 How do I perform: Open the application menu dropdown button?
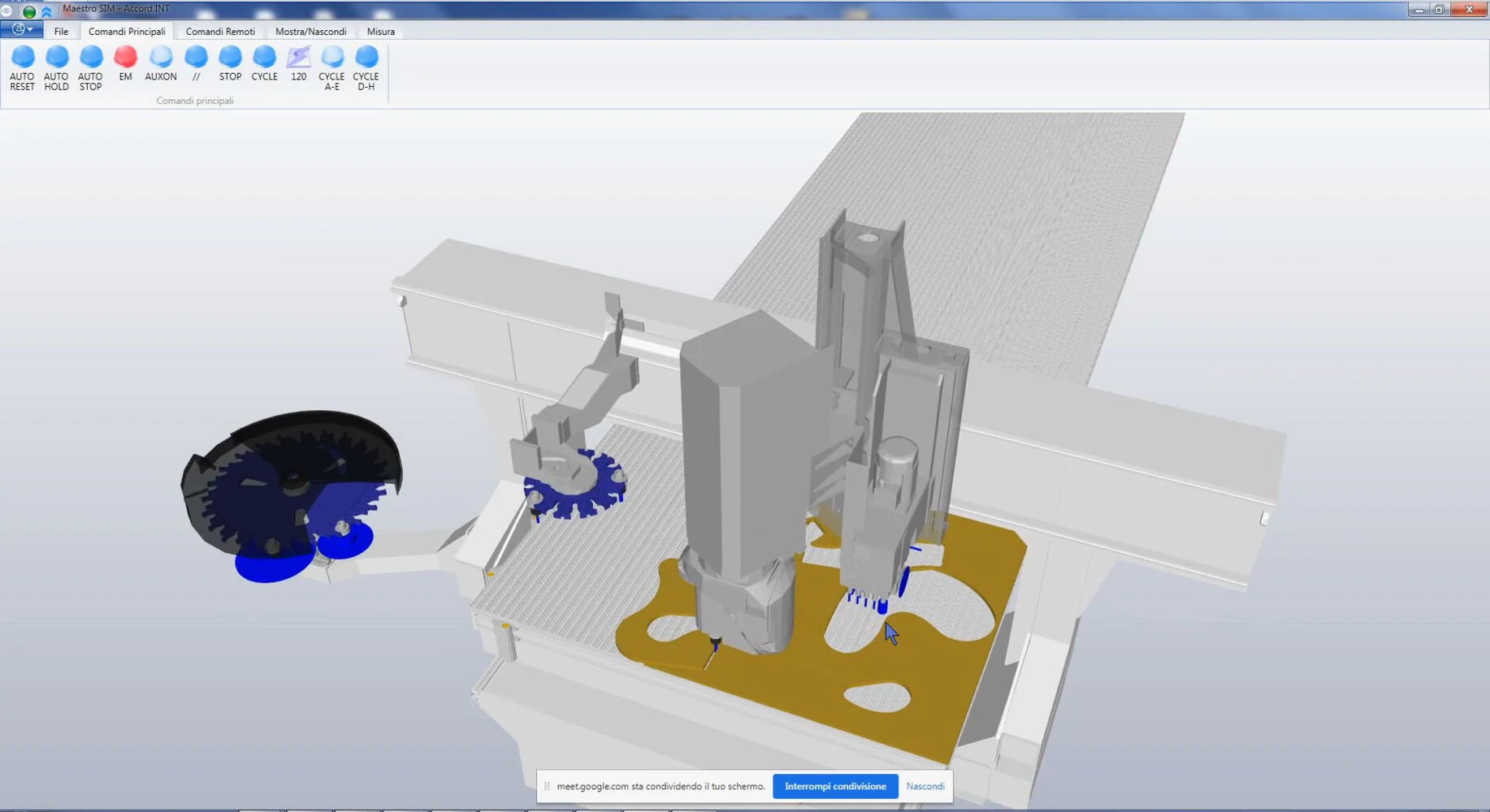[22, 30]
